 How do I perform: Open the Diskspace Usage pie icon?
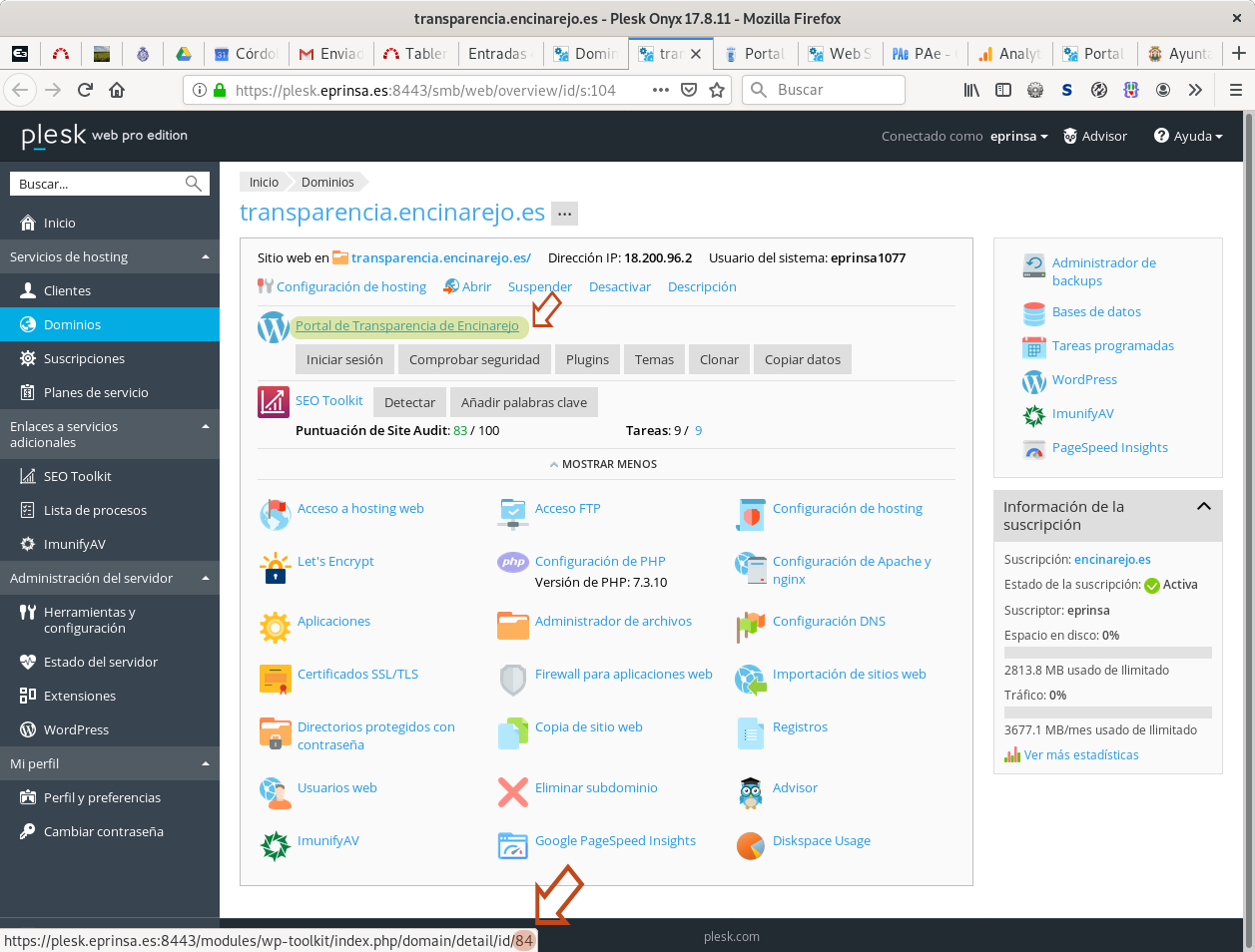[x=750, y=845]
